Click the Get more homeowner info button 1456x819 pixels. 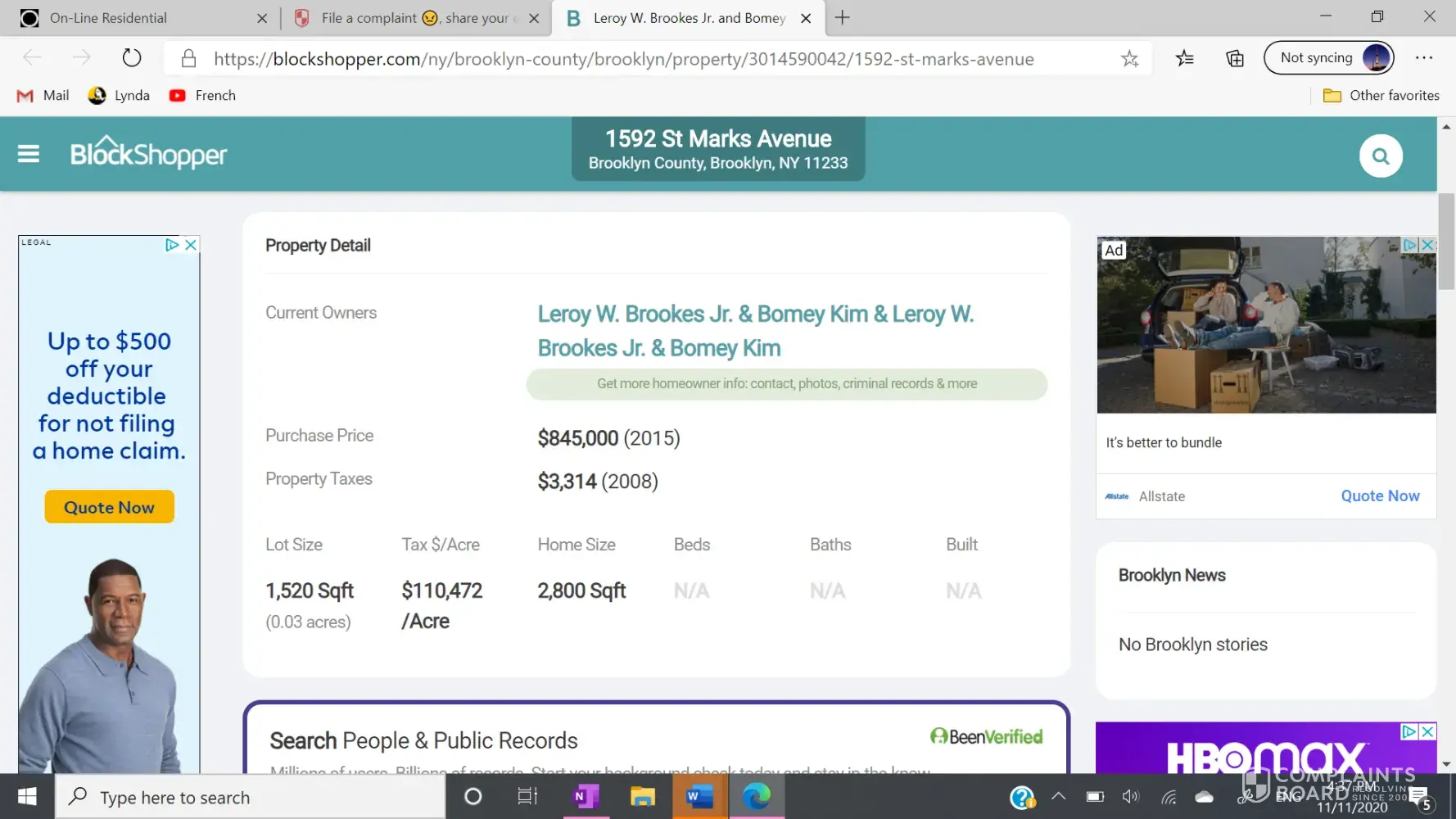786,384
